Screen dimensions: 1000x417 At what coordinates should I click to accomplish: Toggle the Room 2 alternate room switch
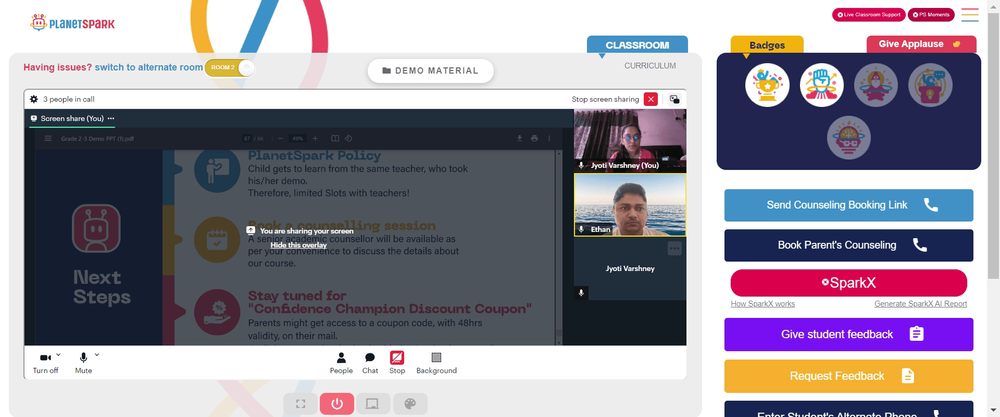(230, 68)
